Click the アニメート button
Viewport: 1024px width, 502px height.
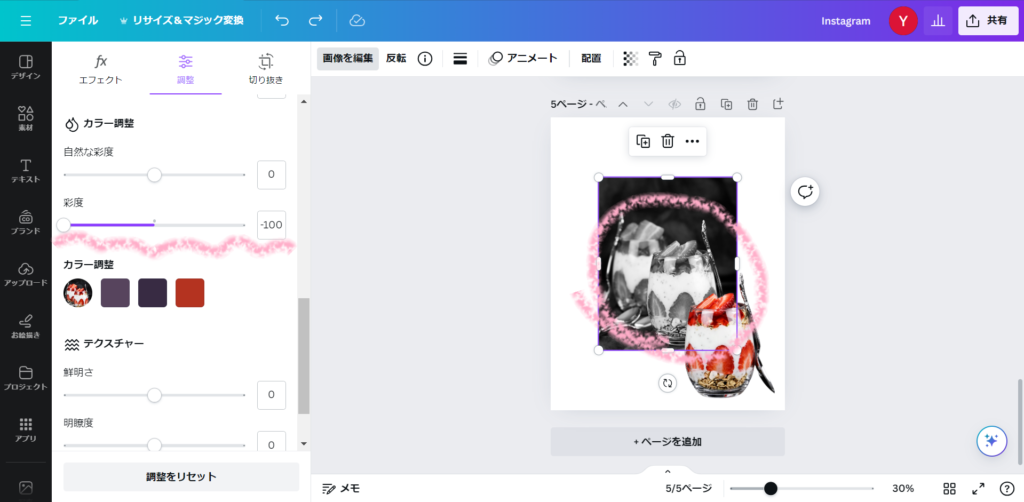523,58
